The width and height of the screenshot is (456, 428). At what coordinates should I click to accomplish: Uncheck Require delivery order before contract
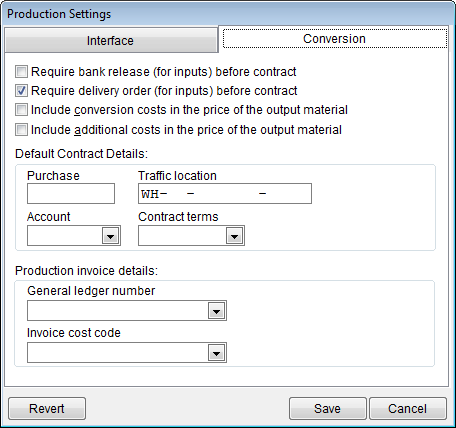(x=21, y=91)
